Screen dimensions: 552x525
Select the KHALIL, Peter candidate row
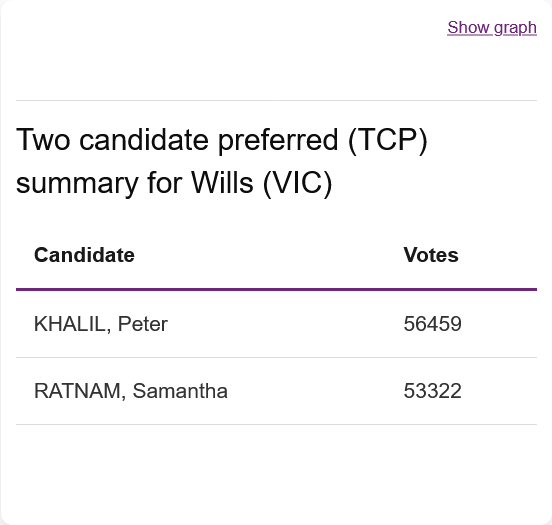tap(276, 324)
